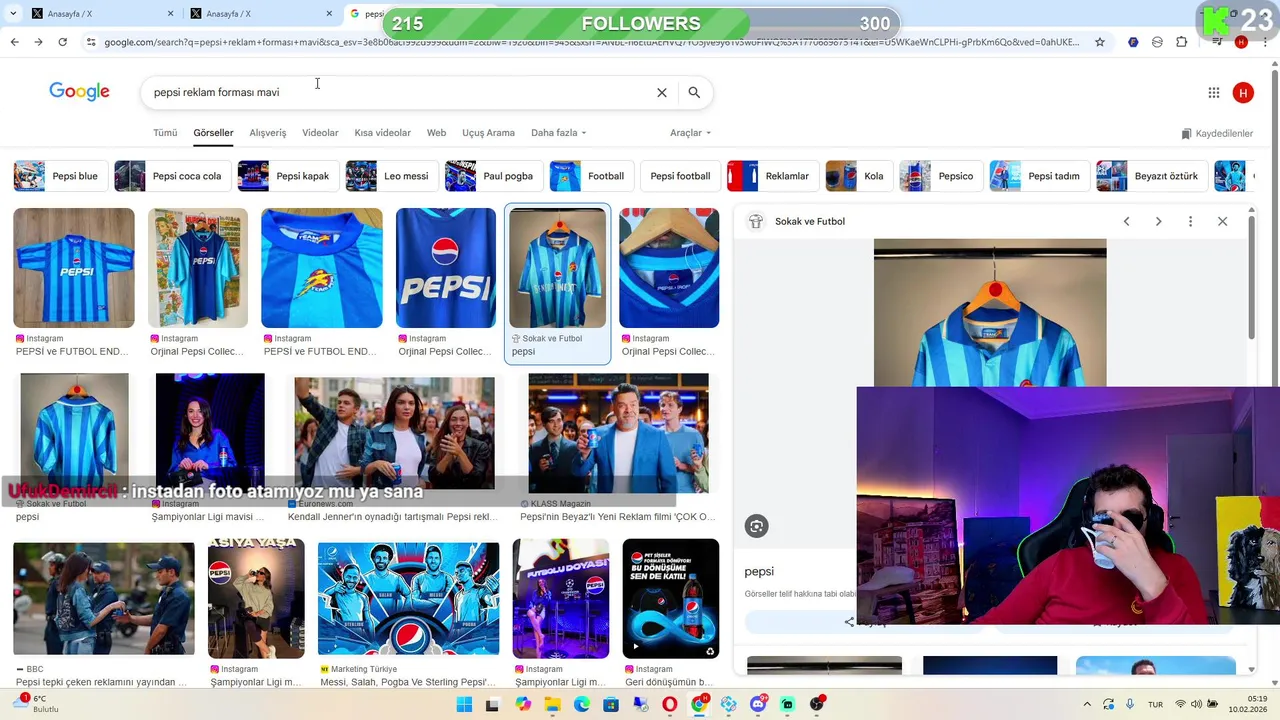
Task: Switch to Tümü results tab
Action: tap(165, 133)
